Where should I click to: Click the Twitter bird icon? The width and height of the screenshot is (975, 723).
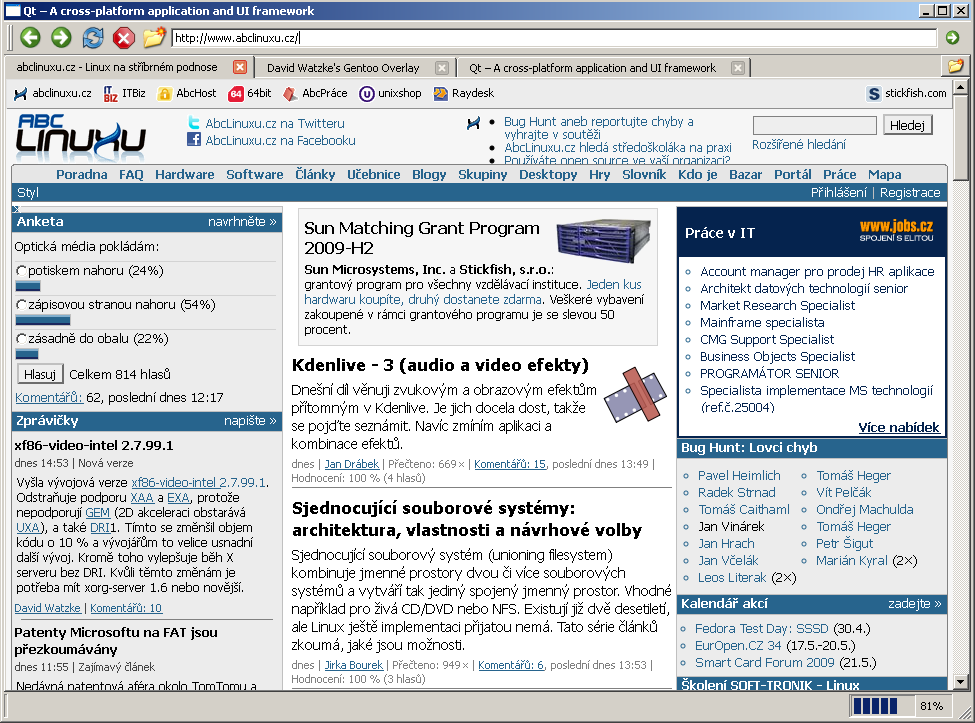pos(194,122)
